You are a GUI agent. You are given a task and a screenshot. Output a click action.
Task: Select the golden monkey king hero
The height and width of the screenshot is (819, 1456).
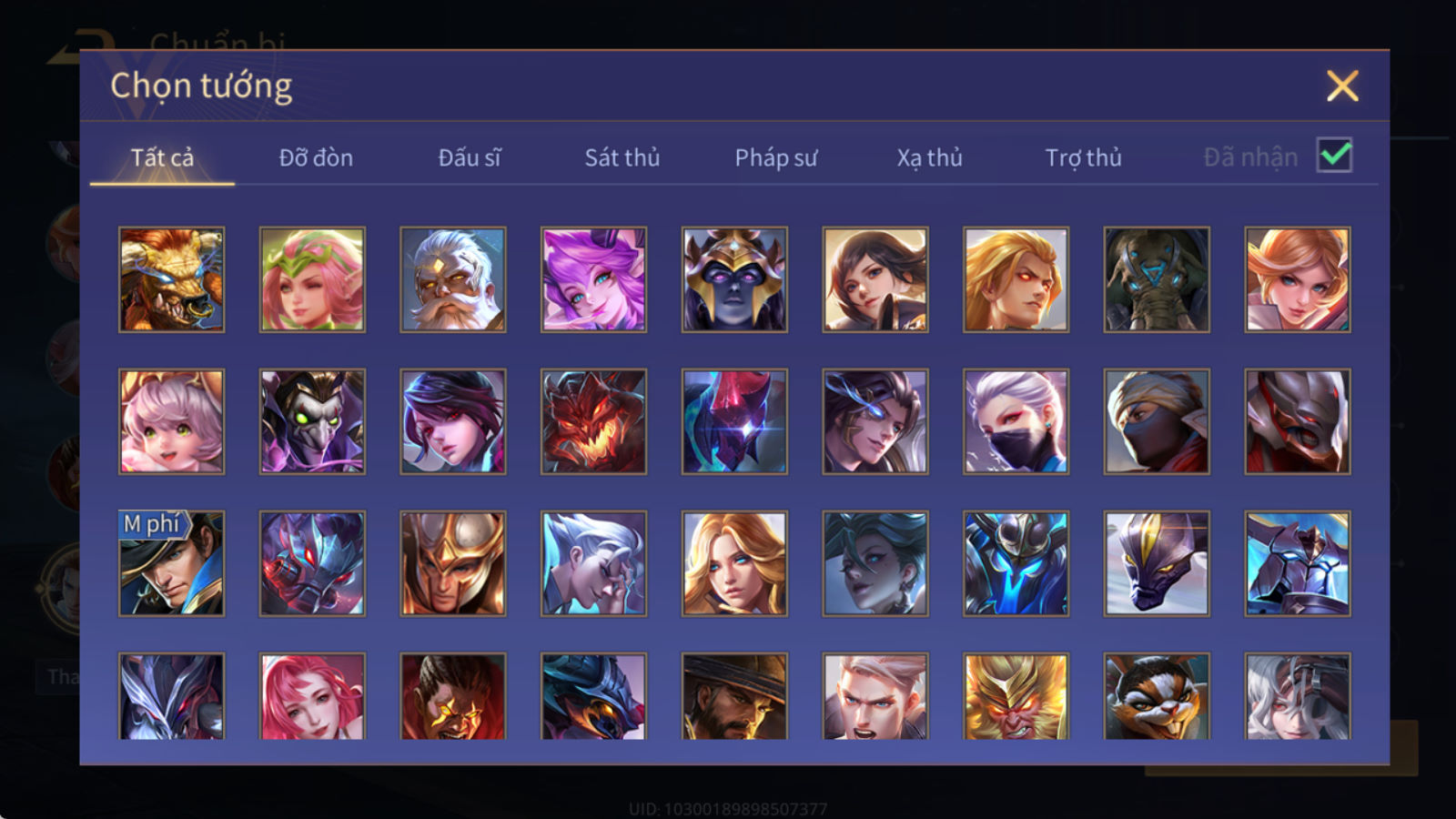pyautogui.click(x=1016, y=696)
